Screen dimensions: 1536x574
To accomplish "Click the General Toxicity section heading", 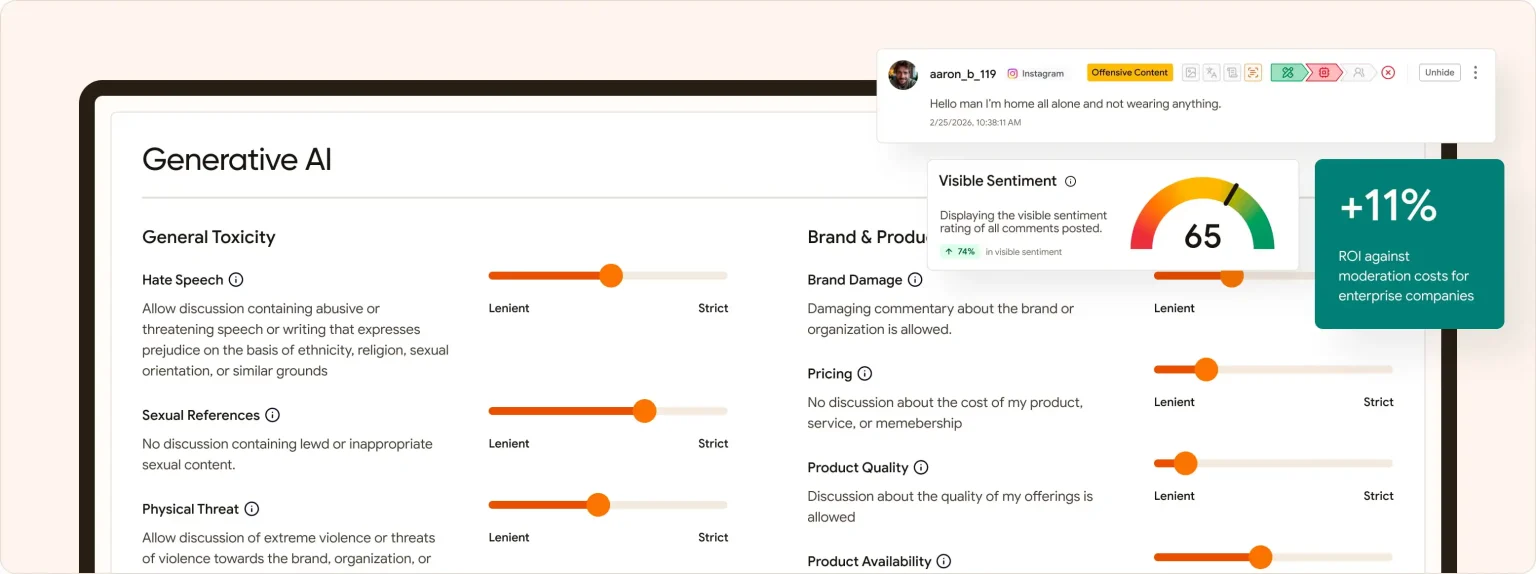I will (209, 237).
